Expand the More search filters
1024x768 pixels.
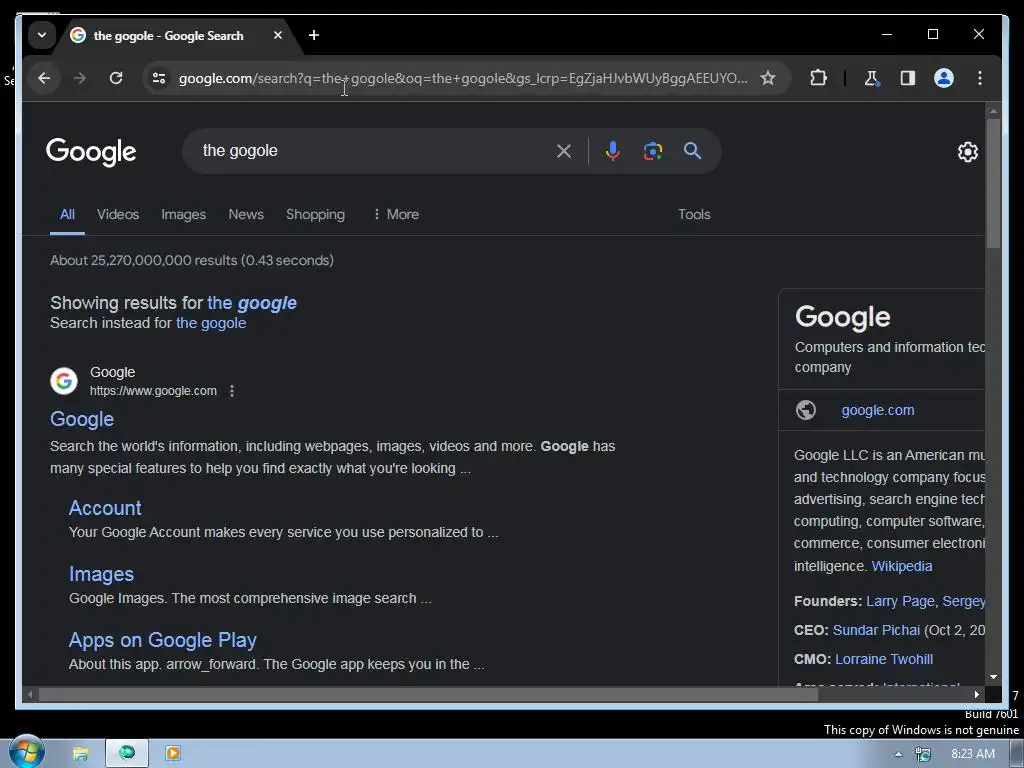[x=396, y=214]
